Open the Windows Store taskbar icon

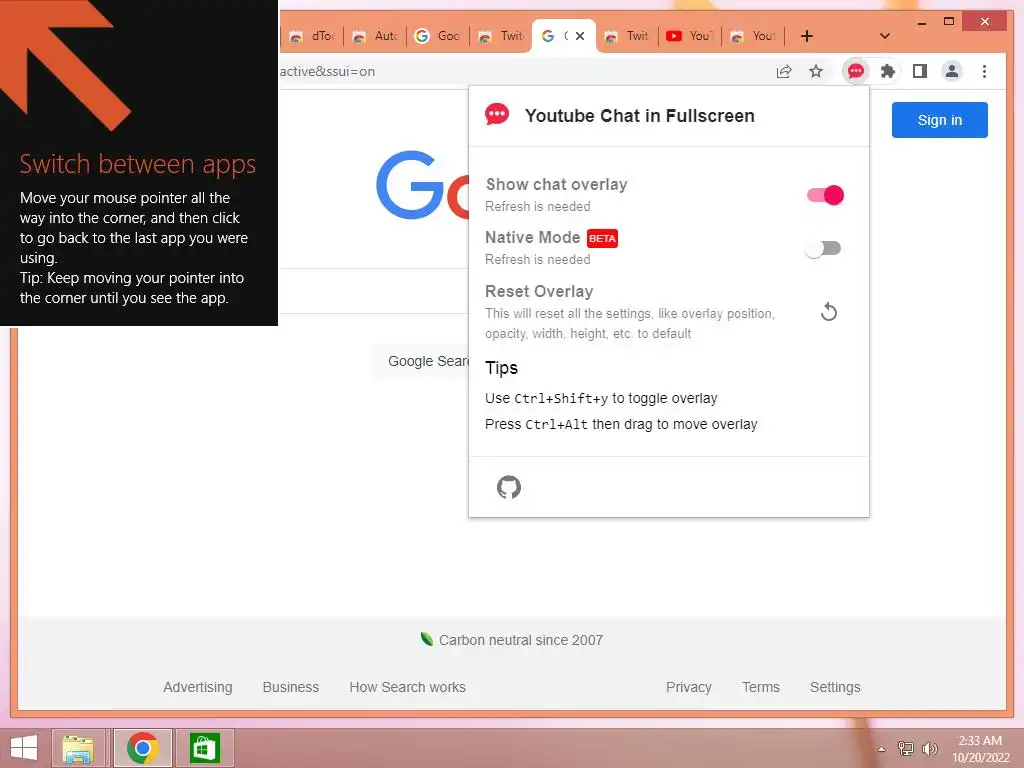(x=204, y=748)
